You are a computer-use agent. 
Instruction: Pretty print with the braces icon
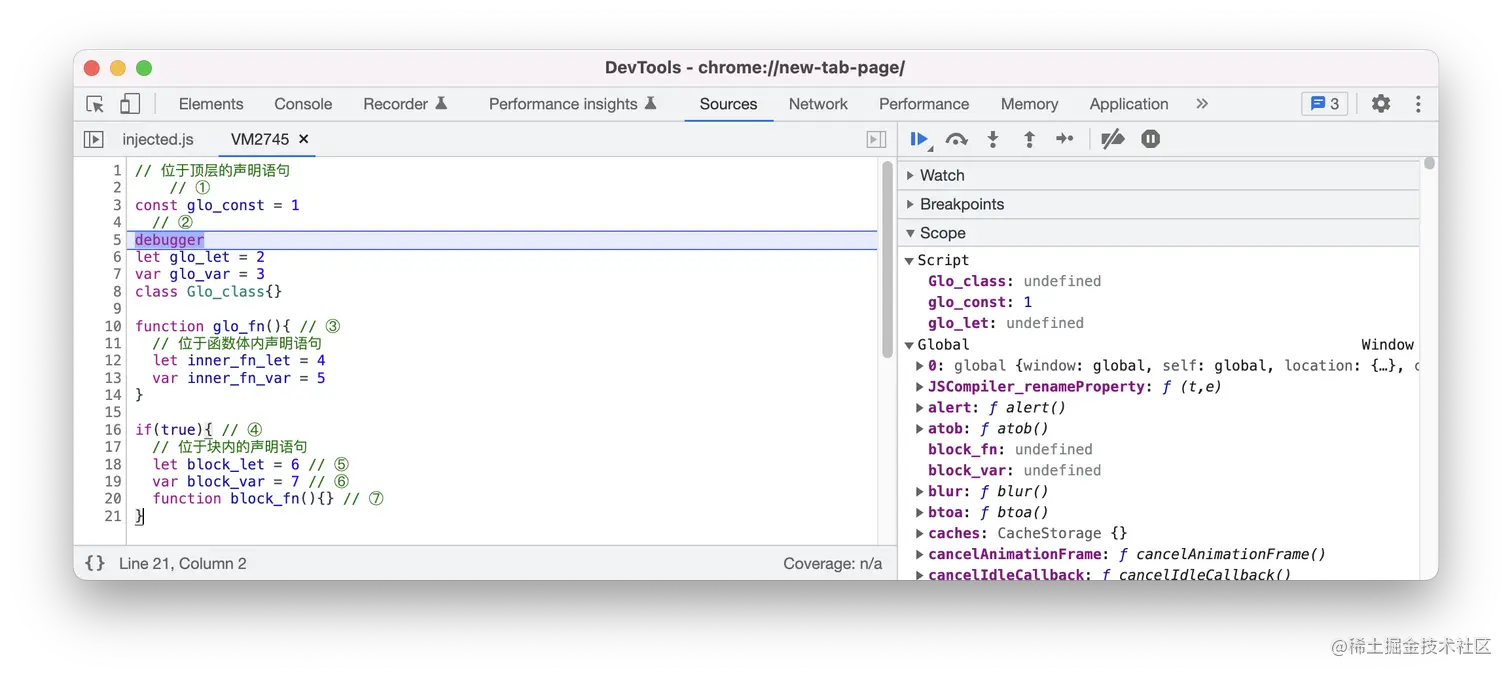(95, 563)
